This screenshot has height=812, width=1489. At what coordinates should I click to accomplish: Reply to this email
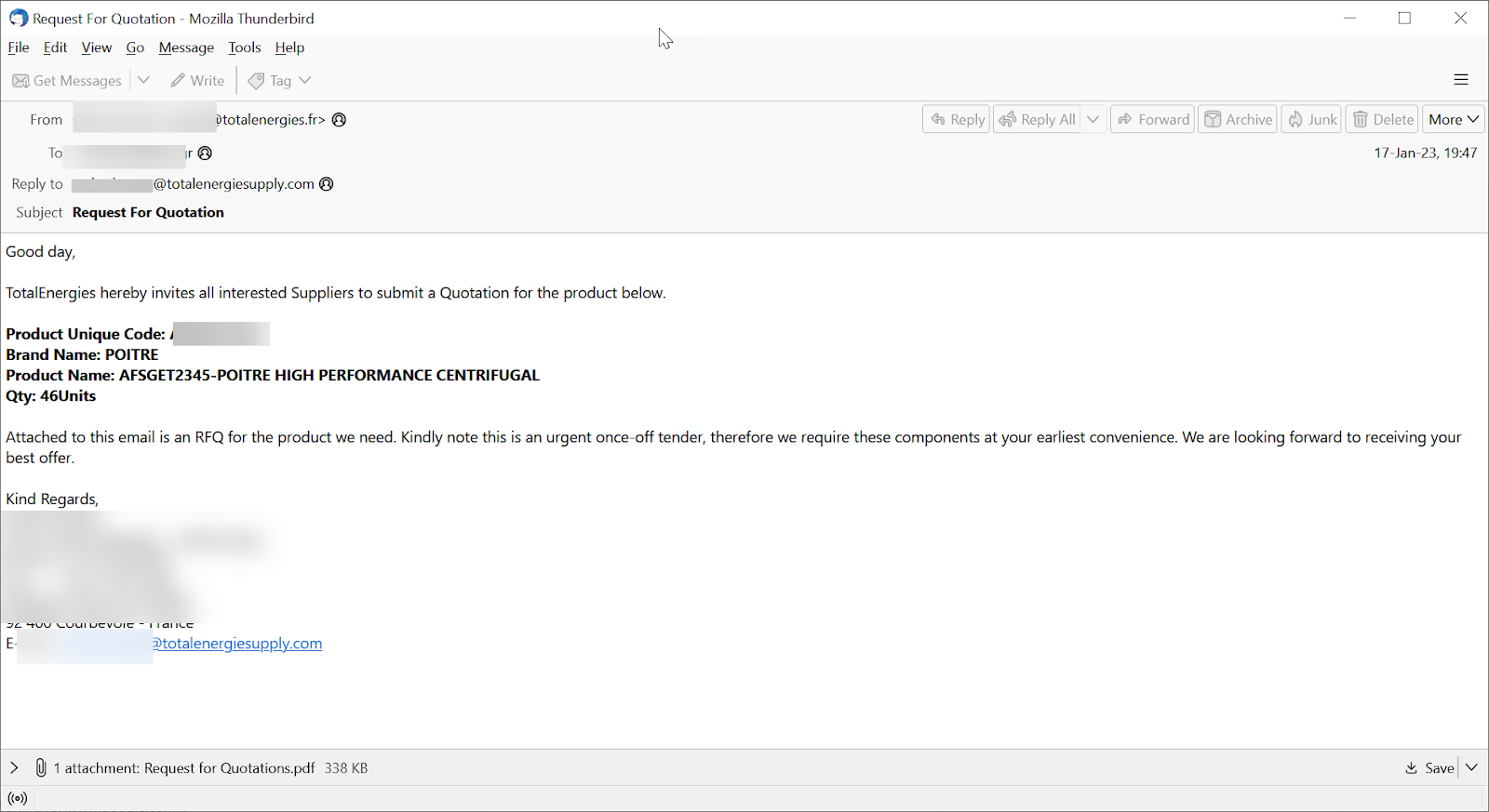[957, 119]
